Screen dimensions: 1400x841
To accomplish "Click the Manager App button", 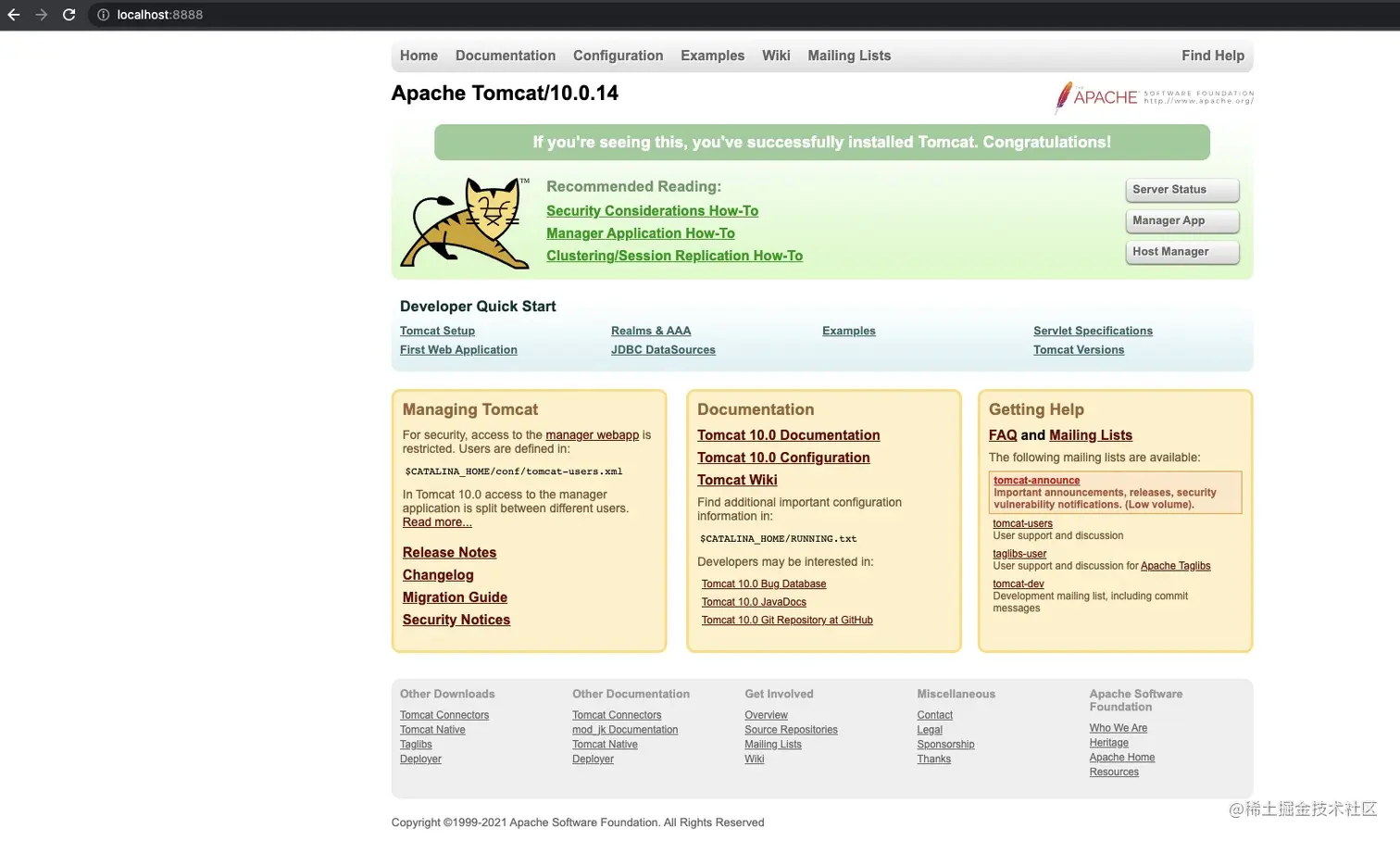I will [x=1182, y=220].
